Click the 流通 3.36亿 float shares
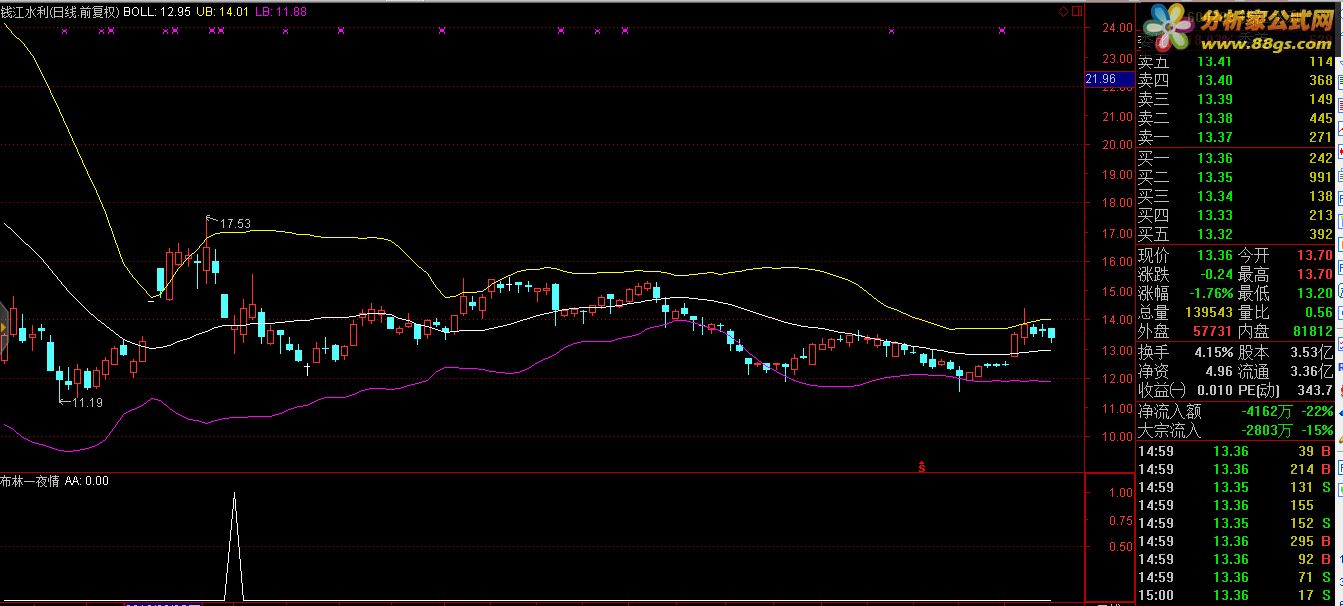The width and height of the screenshot is (1343, 606). tap(1286, 371)
